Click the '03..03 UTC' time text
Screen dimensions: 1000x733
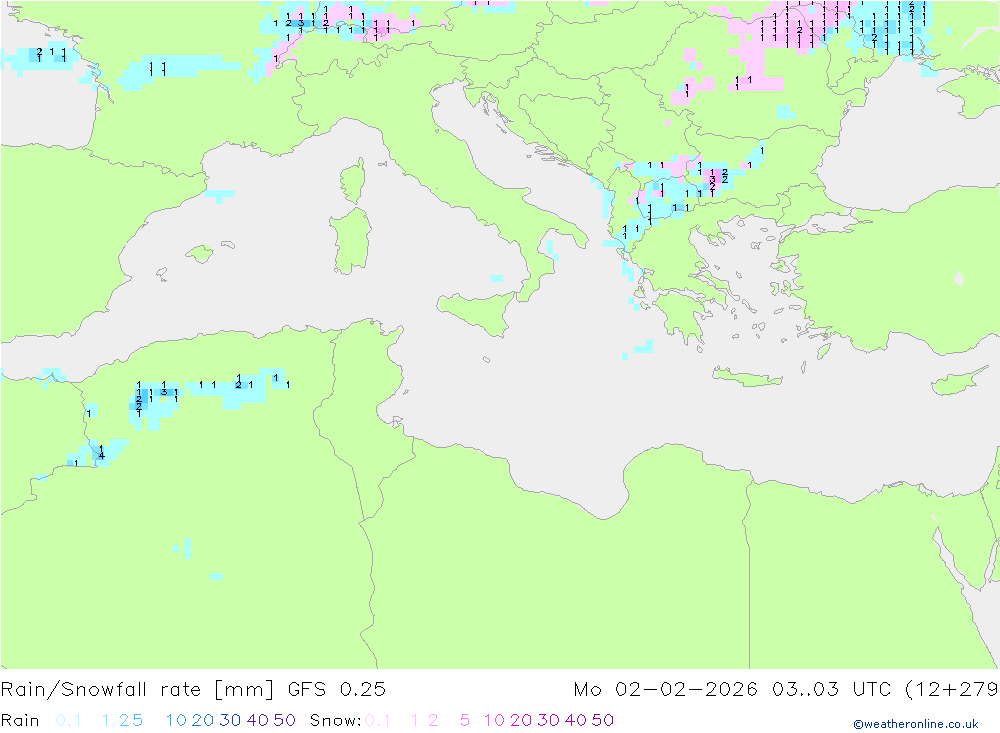(831, 690)
